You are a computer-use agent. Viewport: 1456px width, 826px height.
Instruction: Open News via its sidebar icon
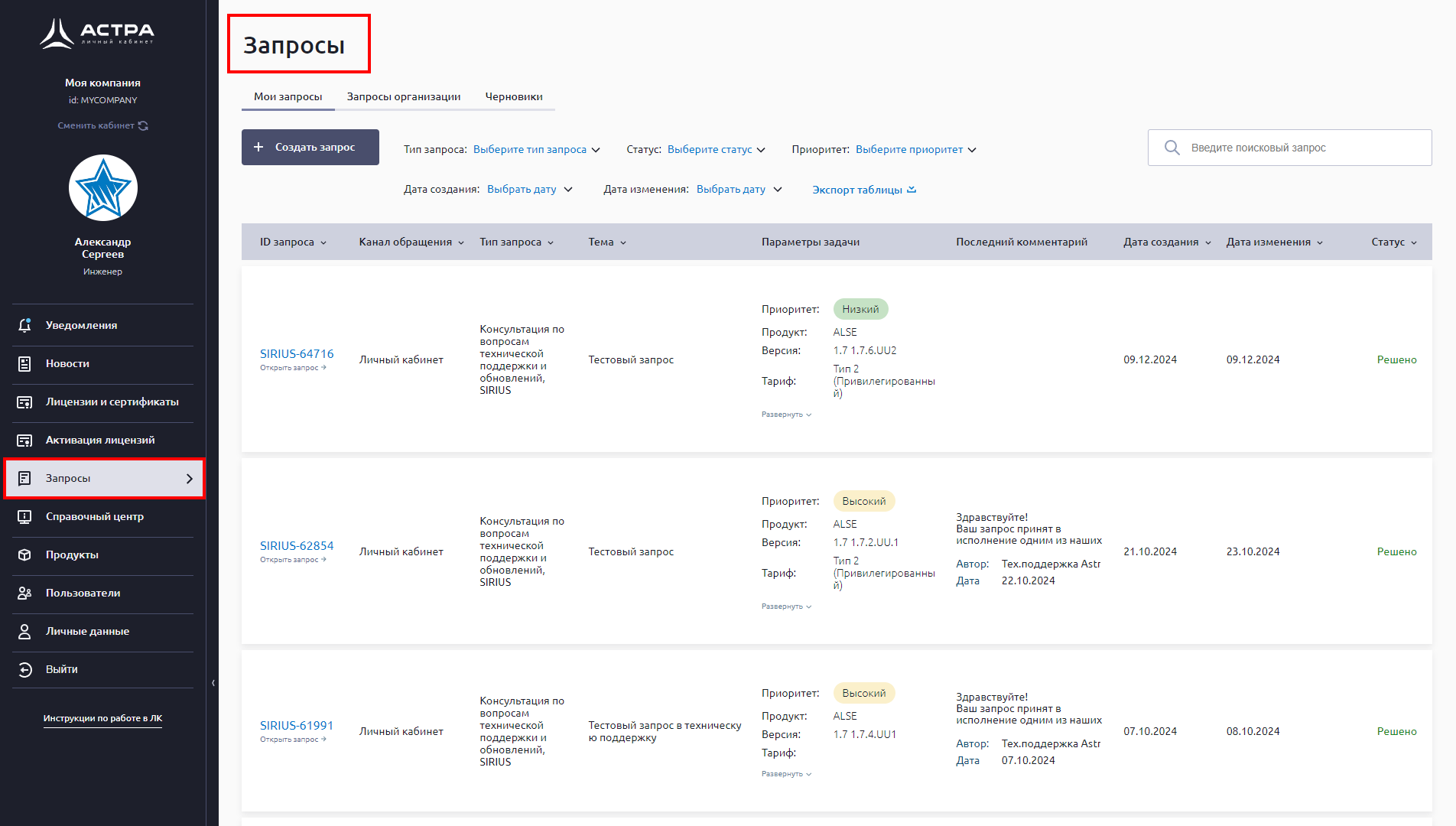click(24, 363)
